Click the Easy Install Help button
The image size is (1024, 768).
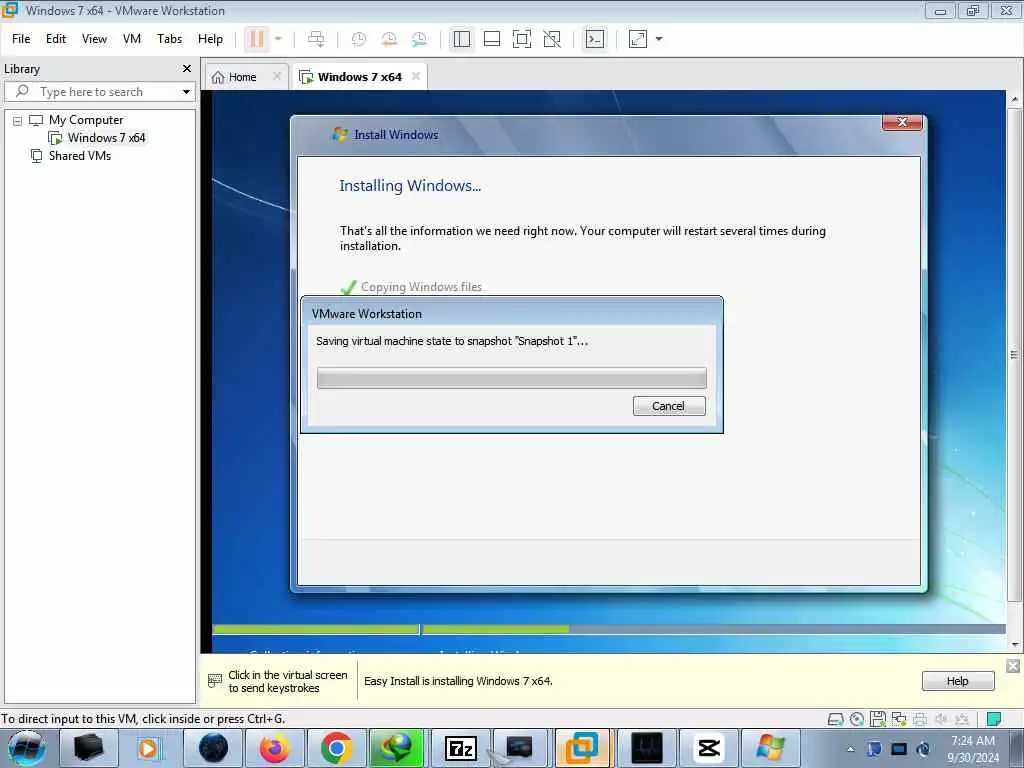(x=958, y=681)
